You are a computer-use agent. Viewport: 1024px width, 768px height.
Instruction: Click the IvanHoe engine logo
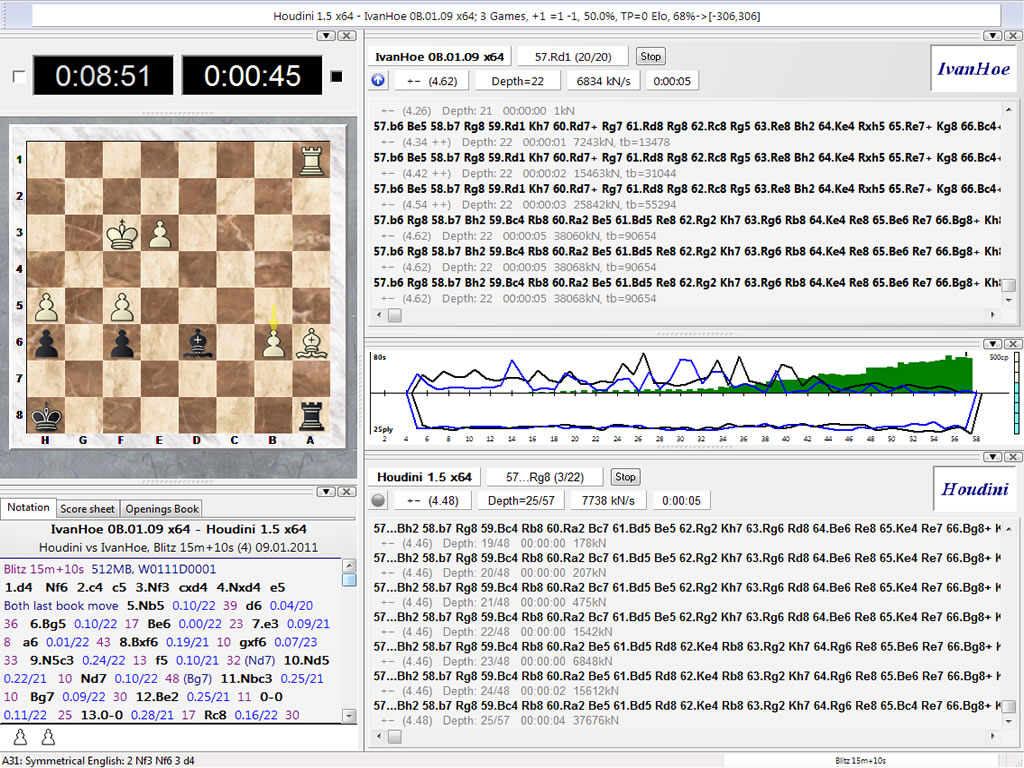pos(973,69)
